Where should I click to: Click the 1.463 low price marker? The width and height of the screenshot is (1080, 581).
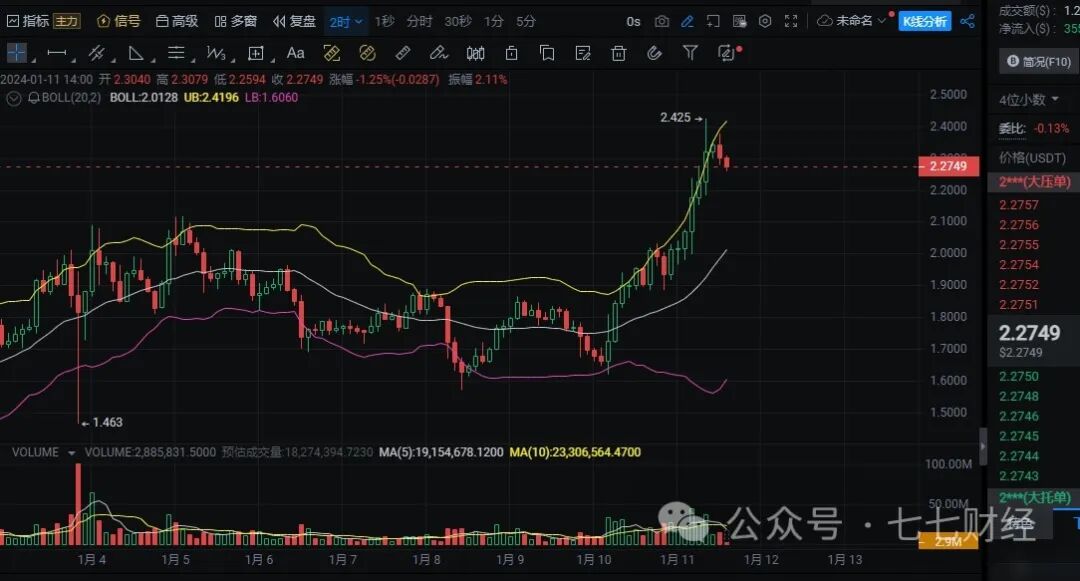coord(103,422)
